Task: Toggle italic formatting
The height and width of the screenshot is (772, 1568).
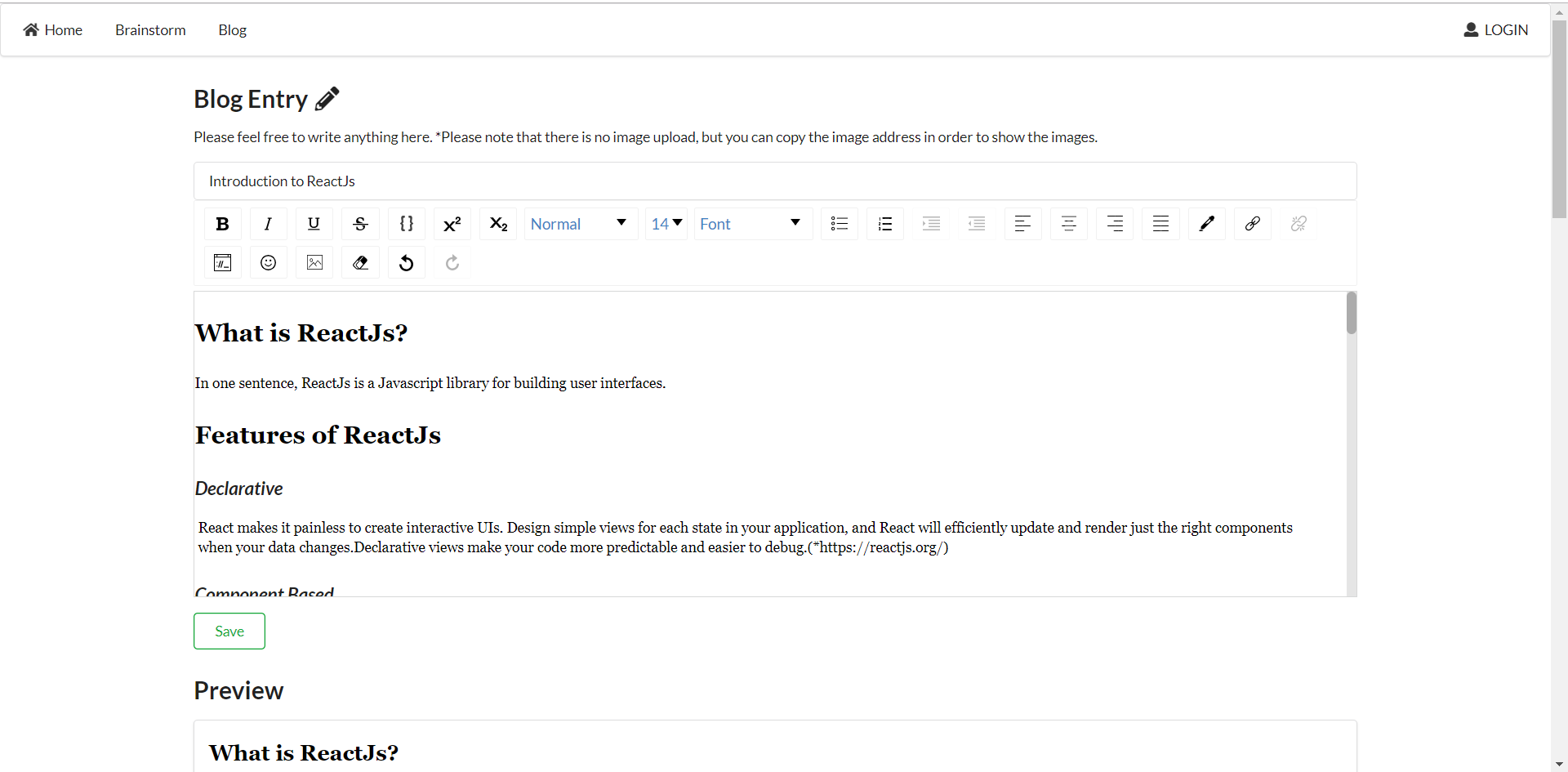Action: click(x=268, y=224)
